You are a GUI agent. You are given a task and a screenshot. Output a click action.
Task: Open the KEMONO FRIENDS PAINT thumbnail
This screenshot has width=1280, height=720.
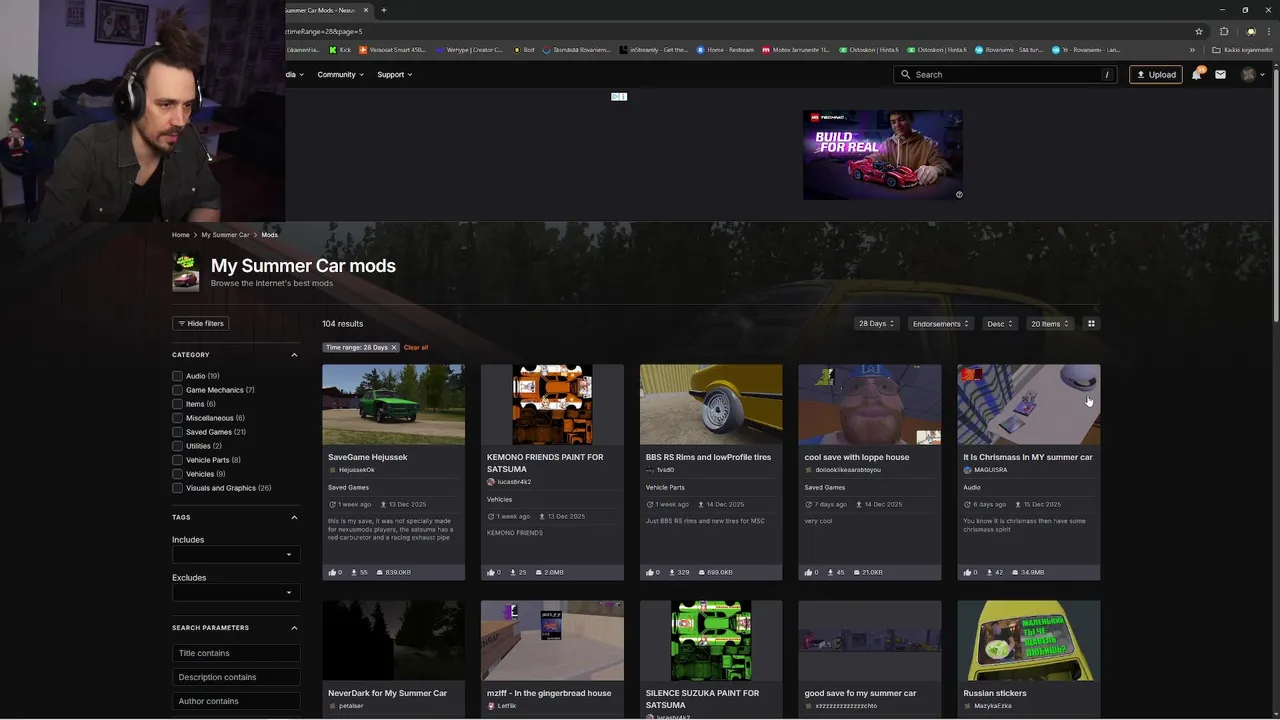552,404
